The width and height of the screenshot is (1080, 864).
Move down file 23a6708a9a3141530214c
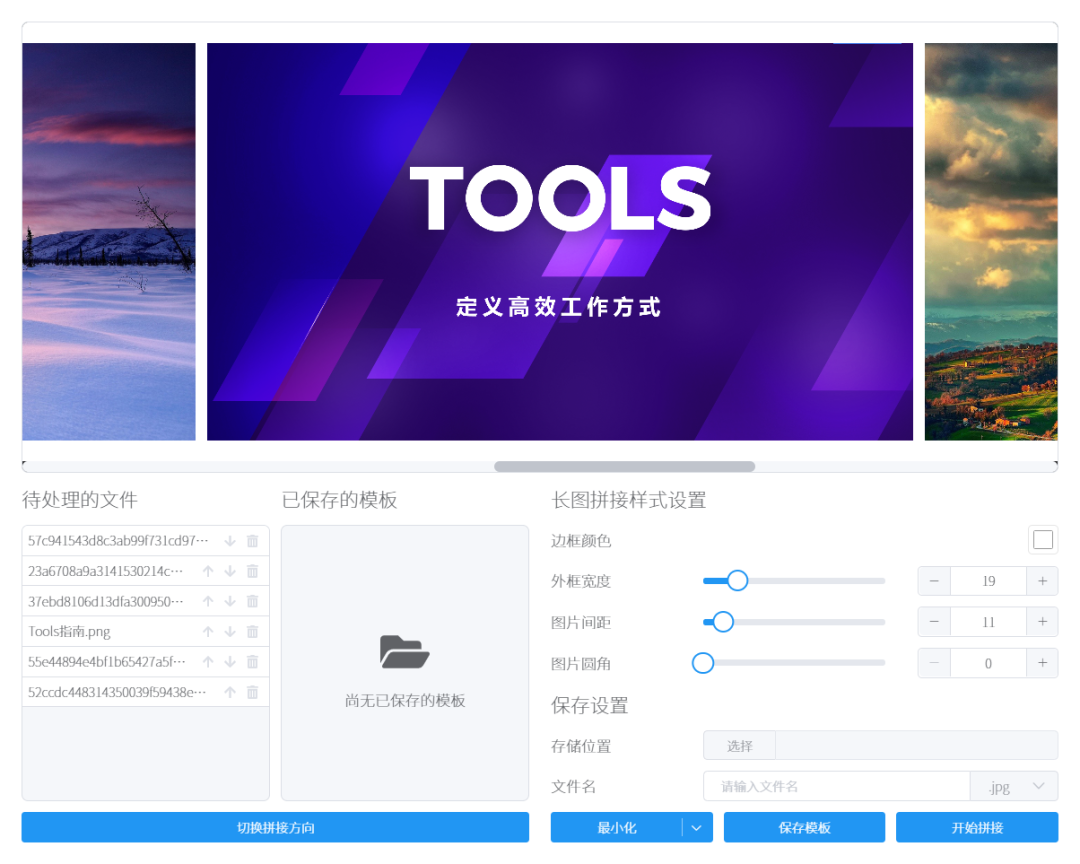click(x=230, y=572)
